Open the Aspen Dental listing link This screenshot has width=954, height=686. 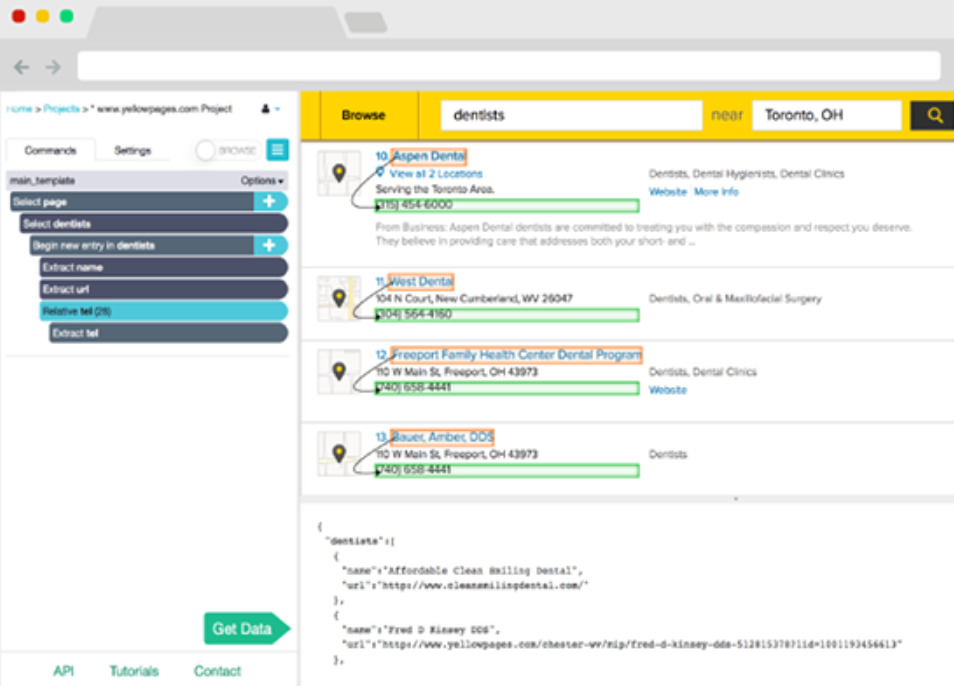point(429,156)
